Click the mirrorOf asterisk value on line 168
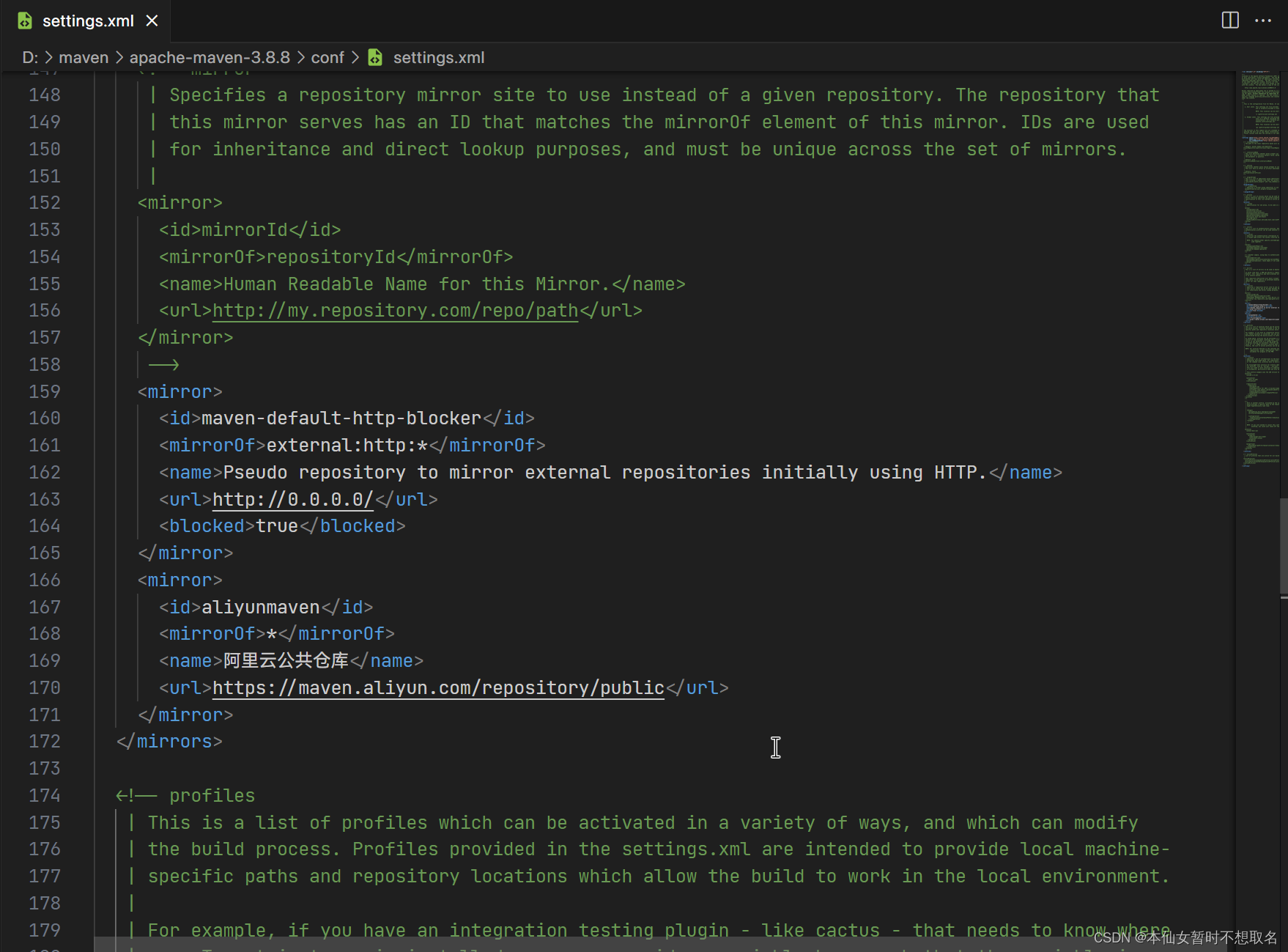Viewport: 1288px width, 952px height. pos(272,634)
